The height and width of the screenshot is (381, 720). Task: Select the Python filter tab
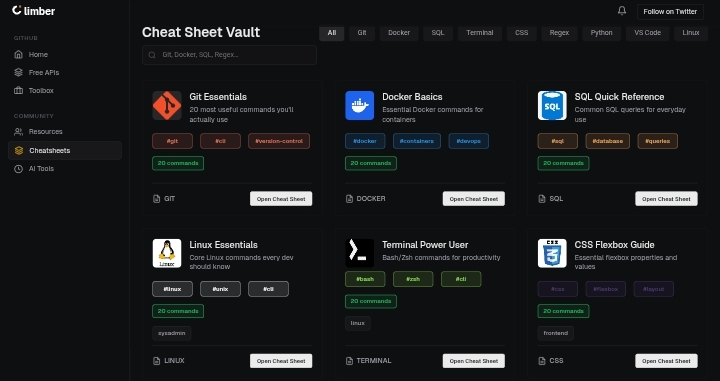click(602, 33)
